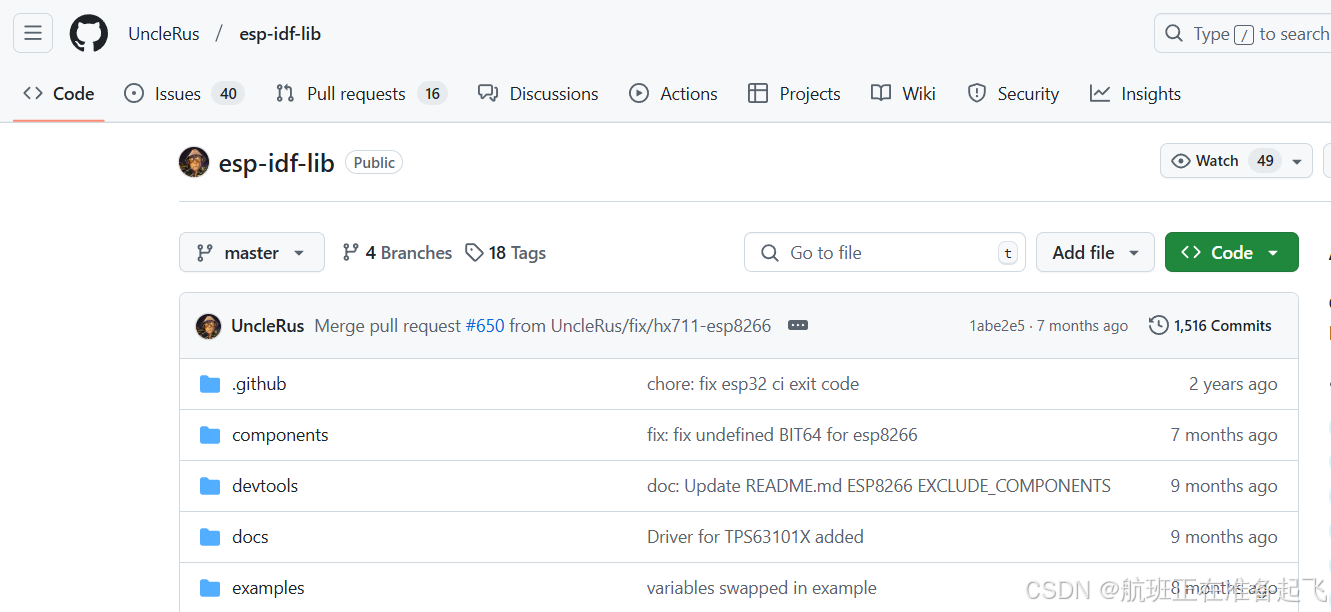
Task: Expand commit message ellipsis button
Action: click(798, 326)
